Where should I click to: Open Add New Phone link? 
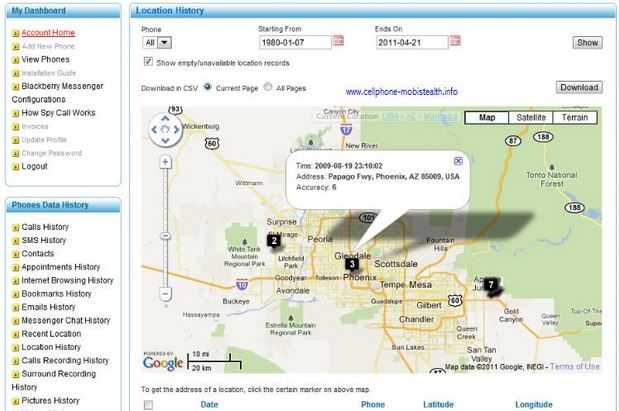tap(48, 46)
